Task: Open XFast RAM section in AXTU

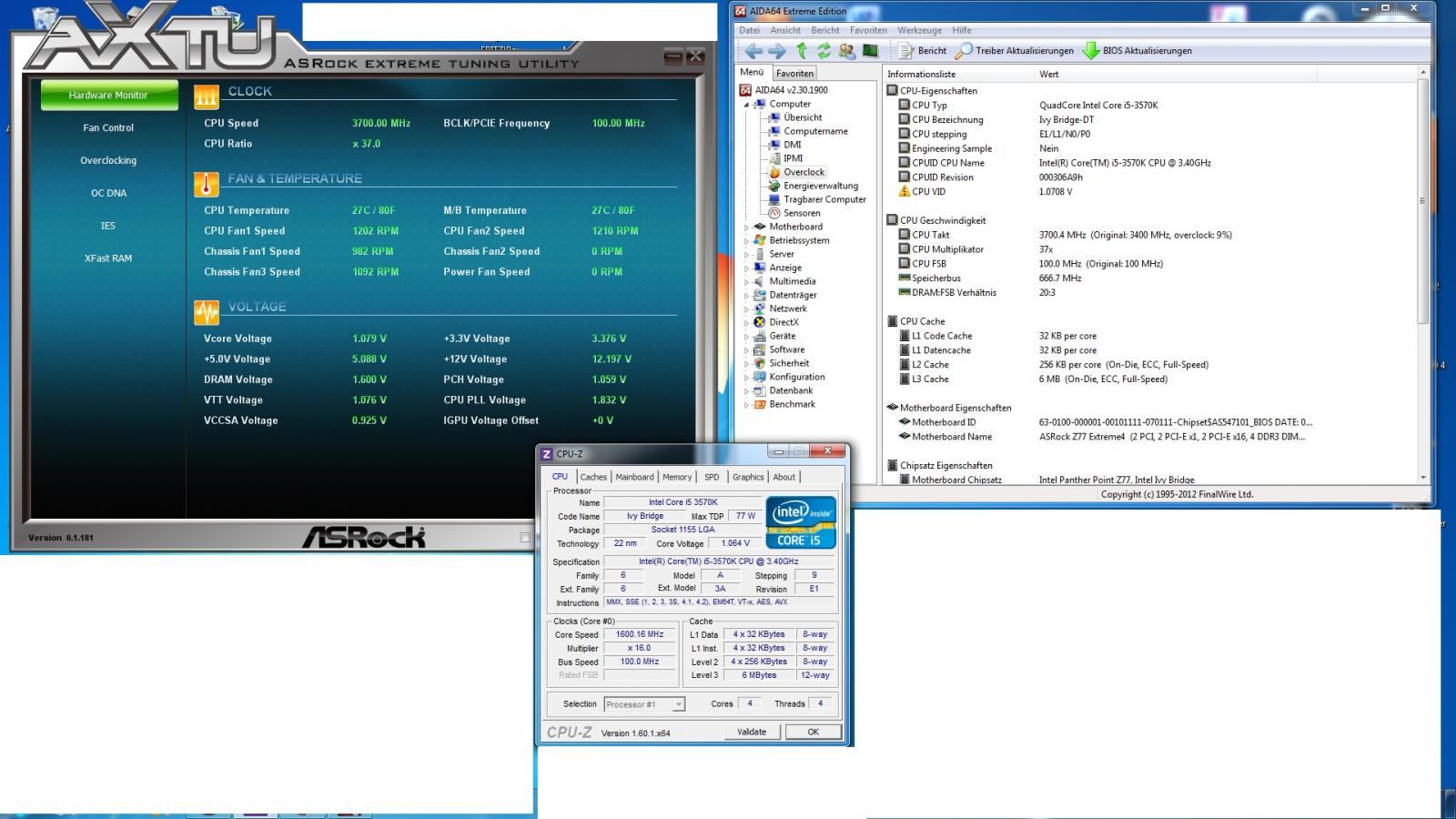Action: tap(108, 259)
